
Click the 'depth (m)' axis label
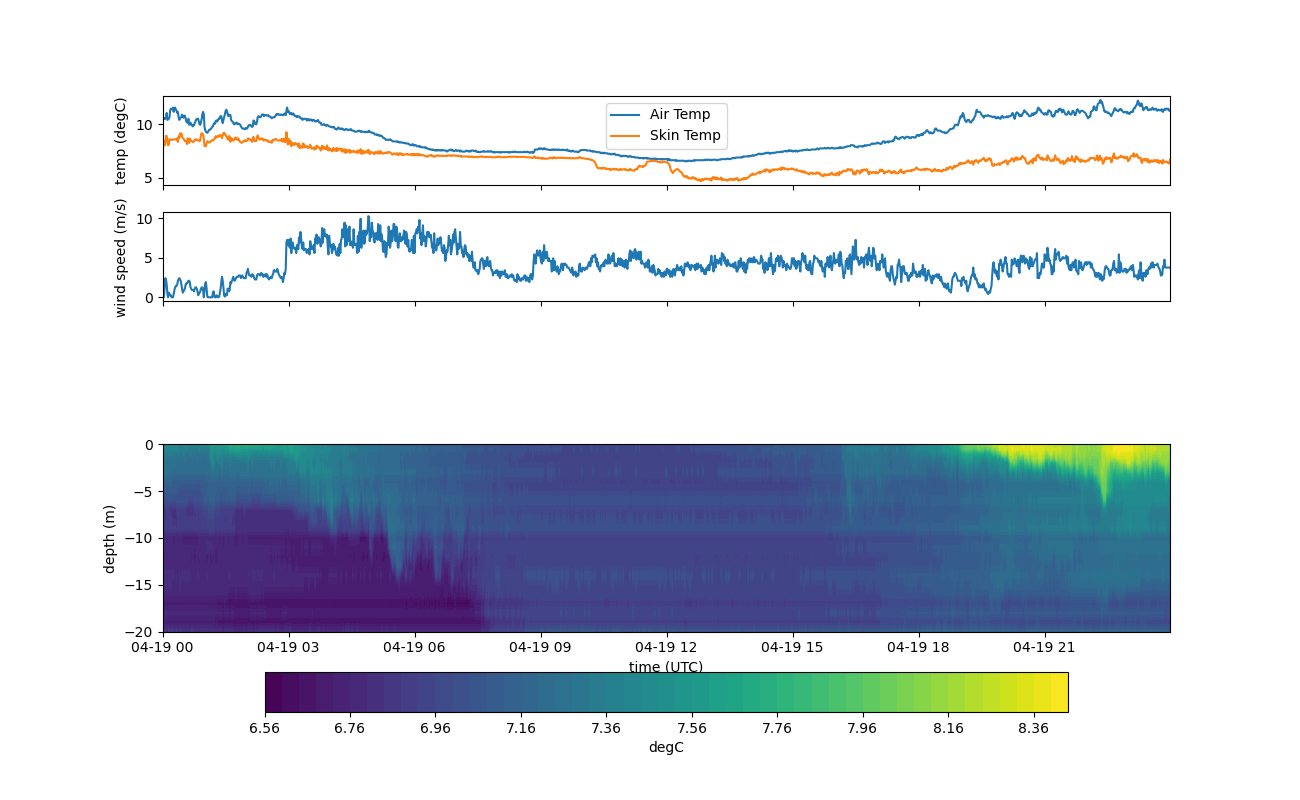tap(110, 538)
